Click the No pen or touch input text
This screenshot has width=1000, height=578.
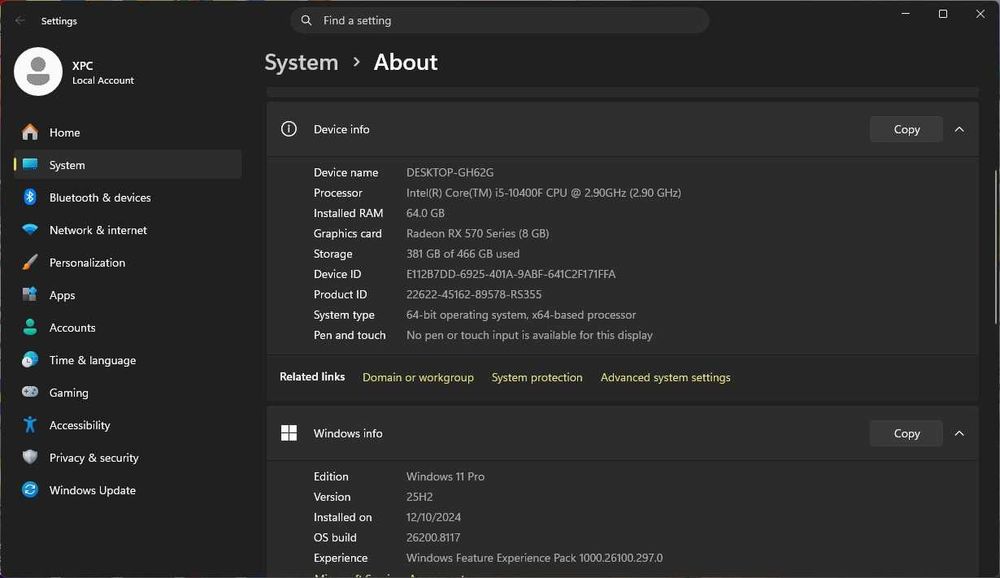pos(529,335)
